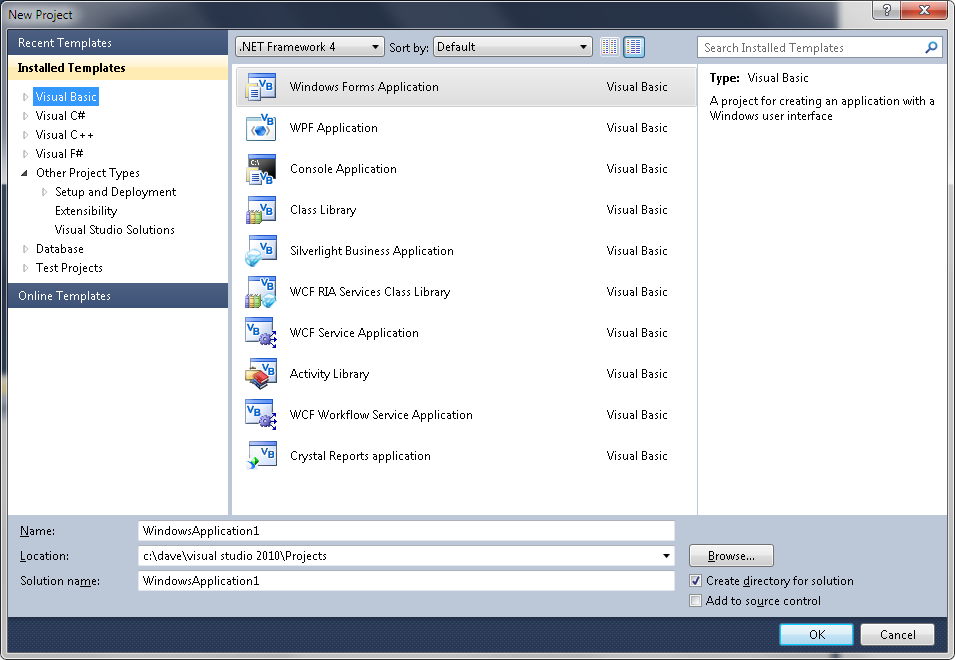
Task: Click the Browse button
Action: (x=731, y=556)
